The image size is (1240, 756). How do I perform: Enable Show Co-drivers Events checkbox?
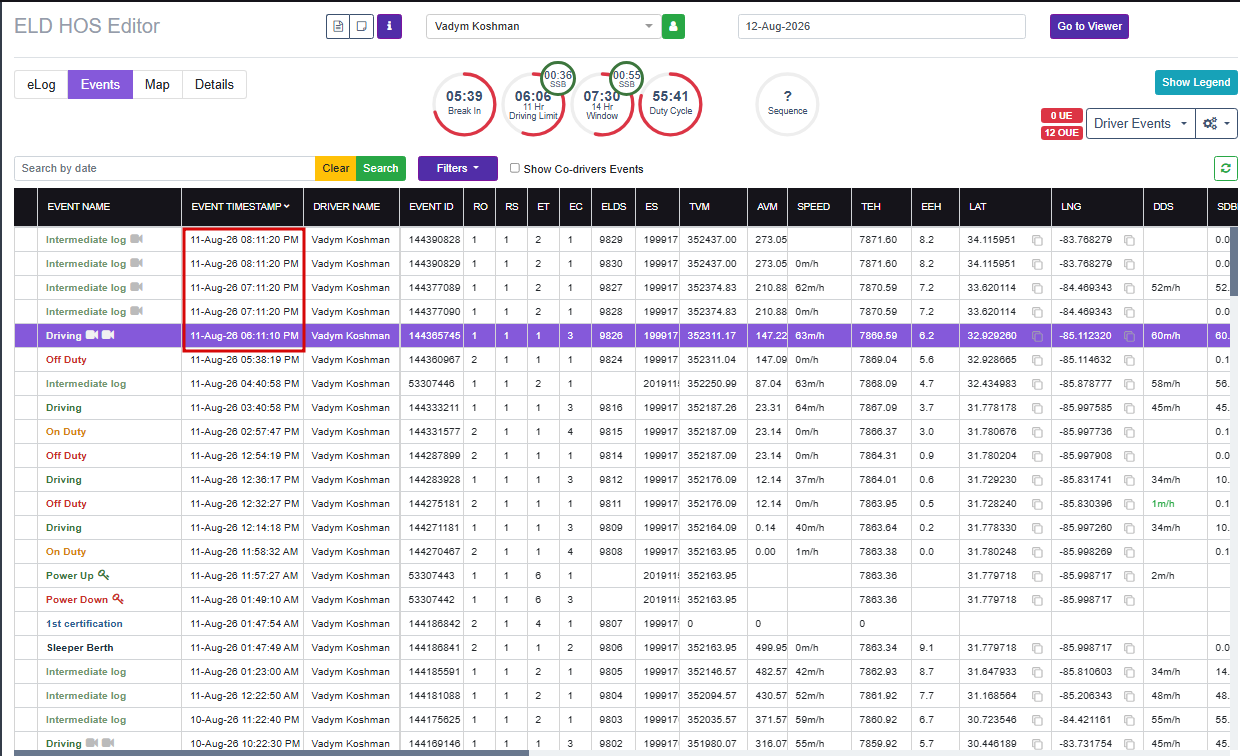(515, 168)
